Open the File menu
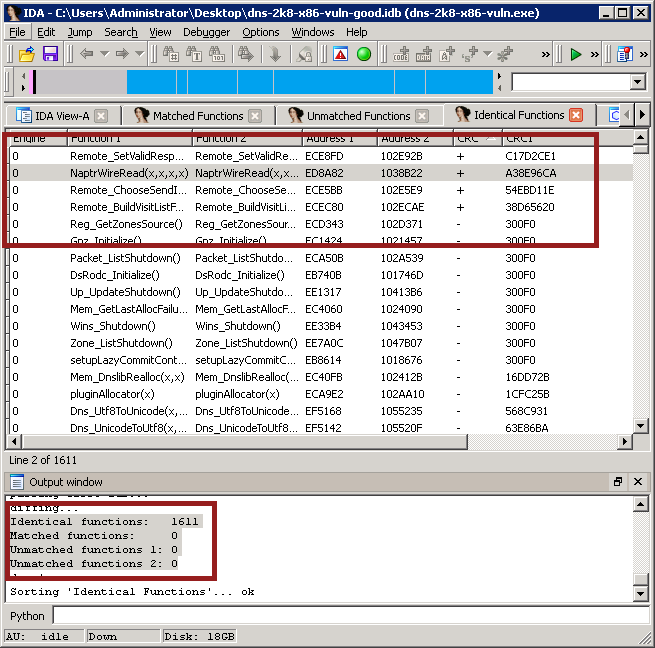Screen dimensions: 655x648 coord(17,32)
